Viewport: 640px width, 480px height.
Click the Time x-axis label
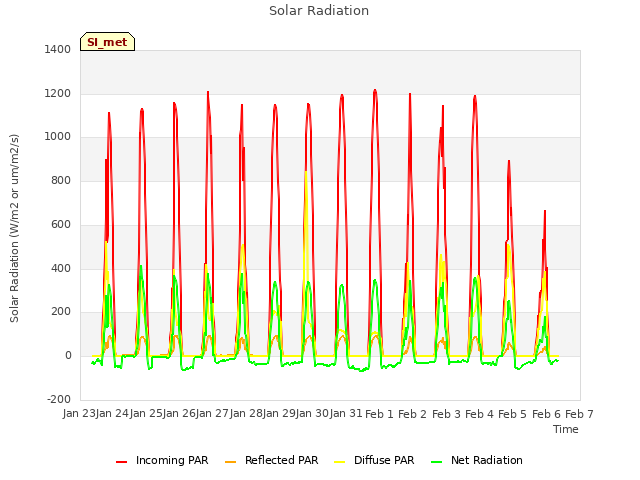[566, 429]
